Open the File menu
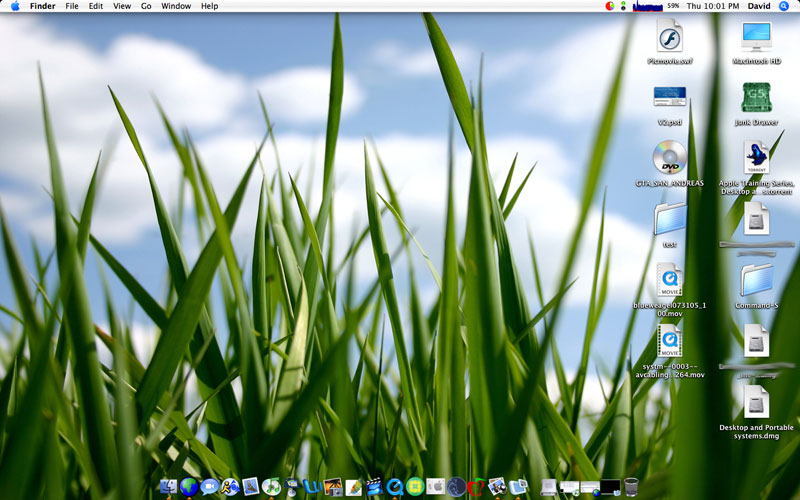800x500 pixels. (x=72, y=6)
